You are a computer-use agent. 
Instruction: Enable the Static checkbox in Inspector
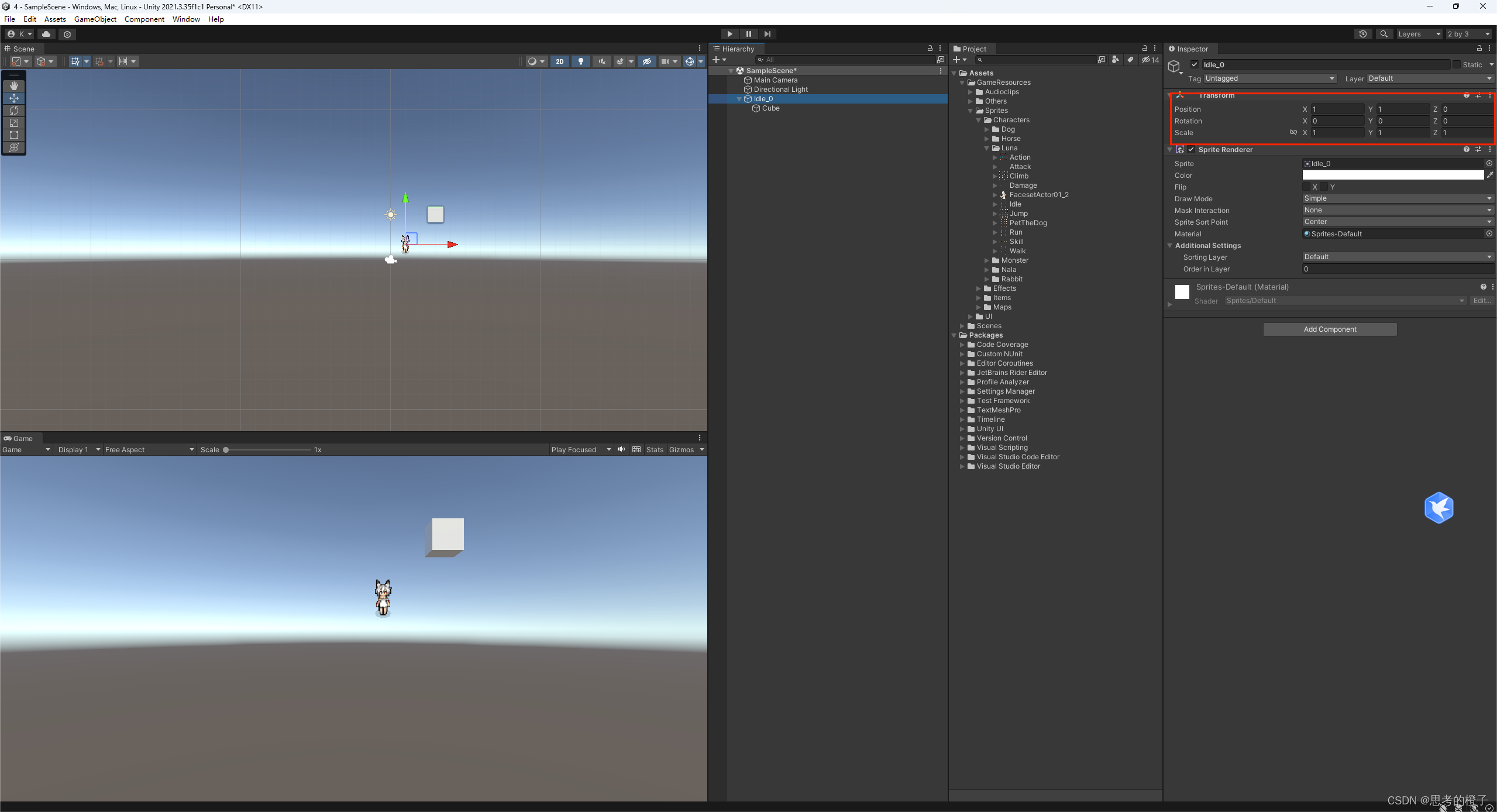pos(1456,65)
